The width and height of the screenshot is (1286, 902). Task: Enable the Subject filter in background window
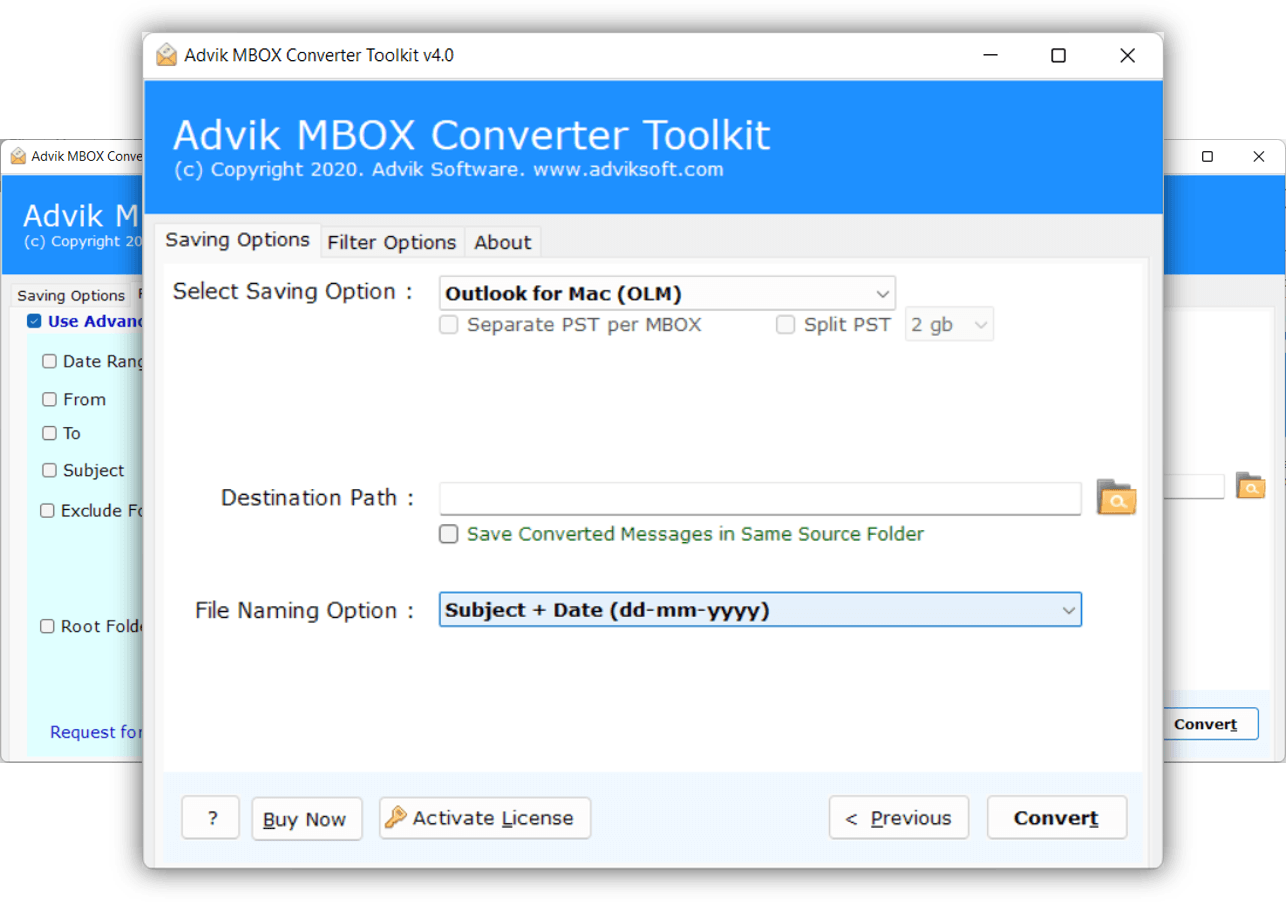(x=49, y=470)
